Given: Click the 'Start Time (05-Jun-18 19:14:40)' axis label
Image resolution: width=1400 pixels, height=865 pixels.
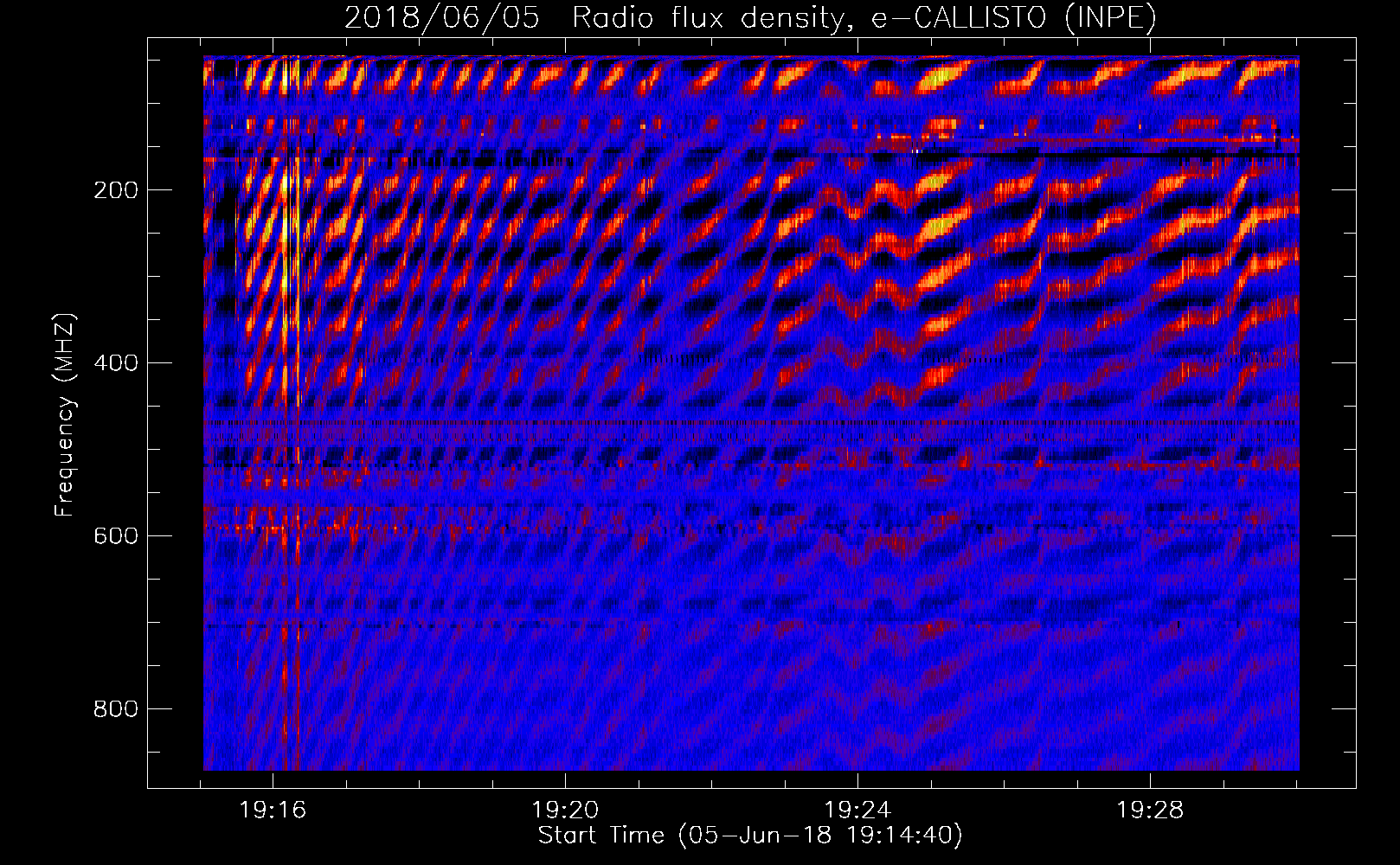Looking at the screenshot, I should pyautogui.click(x=750, y=836).
